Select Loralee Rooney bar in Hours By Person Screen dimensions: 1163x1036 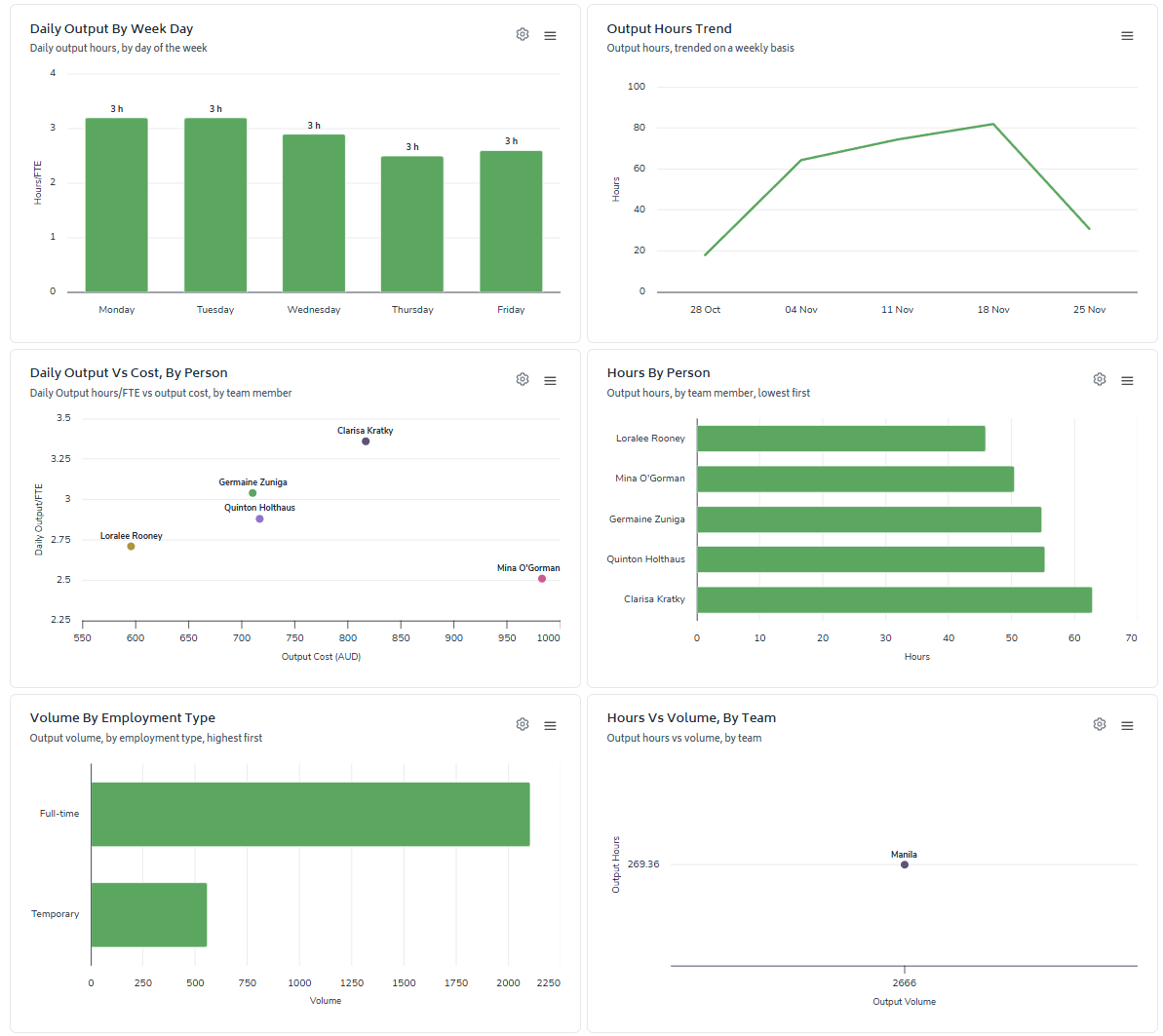point(841,439)
